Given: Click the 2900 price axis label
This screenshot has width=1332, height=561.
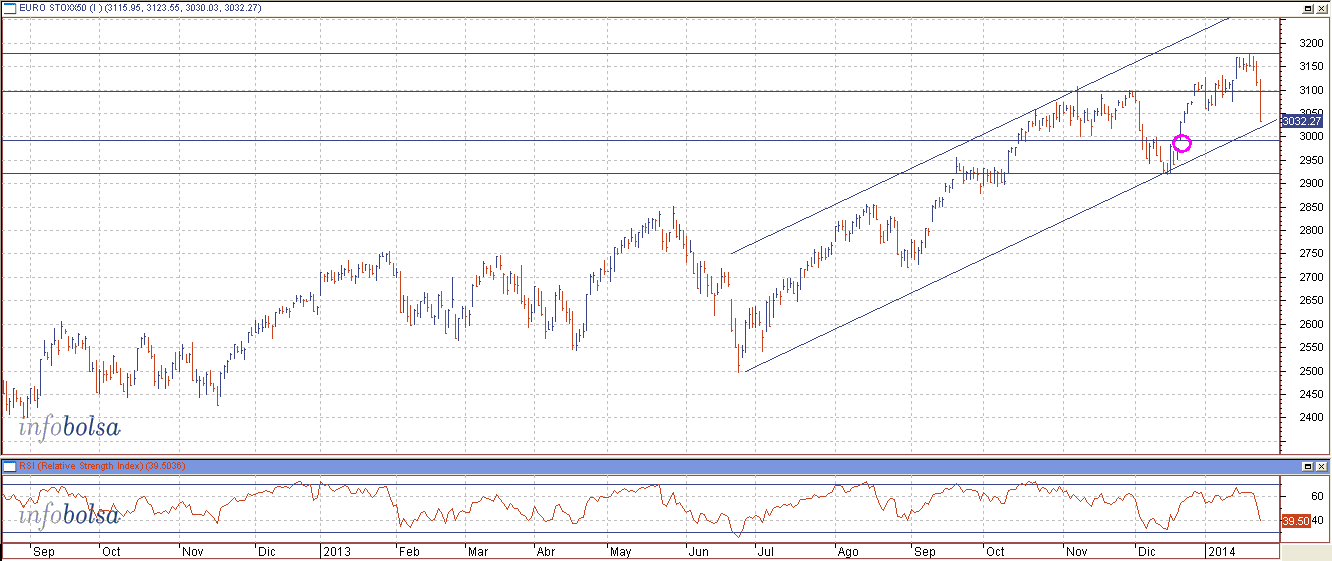Looking at the screenshot, I should pyautogui.click(x=1309, y=185).
